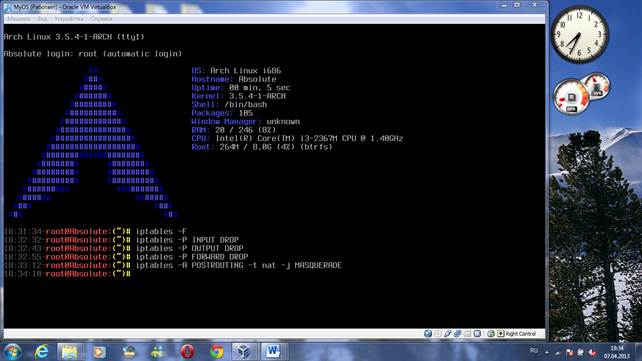Open Windows Explorer from taskbar
This screenshot has width=642, height=361.
coord(69,352)
